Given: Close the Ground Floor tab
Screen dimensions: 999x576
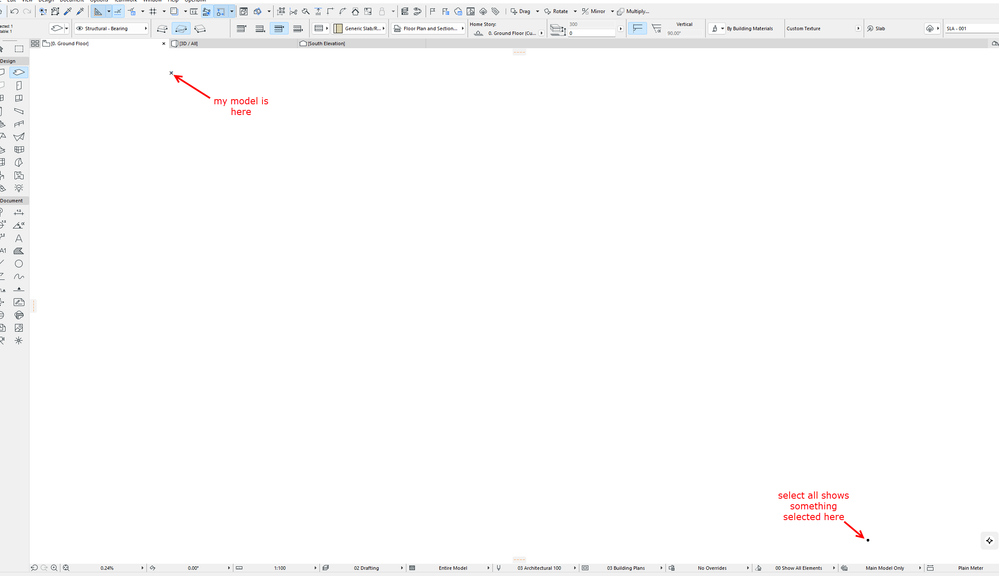Looking at the screenshot, I should [x=164, y=43].
